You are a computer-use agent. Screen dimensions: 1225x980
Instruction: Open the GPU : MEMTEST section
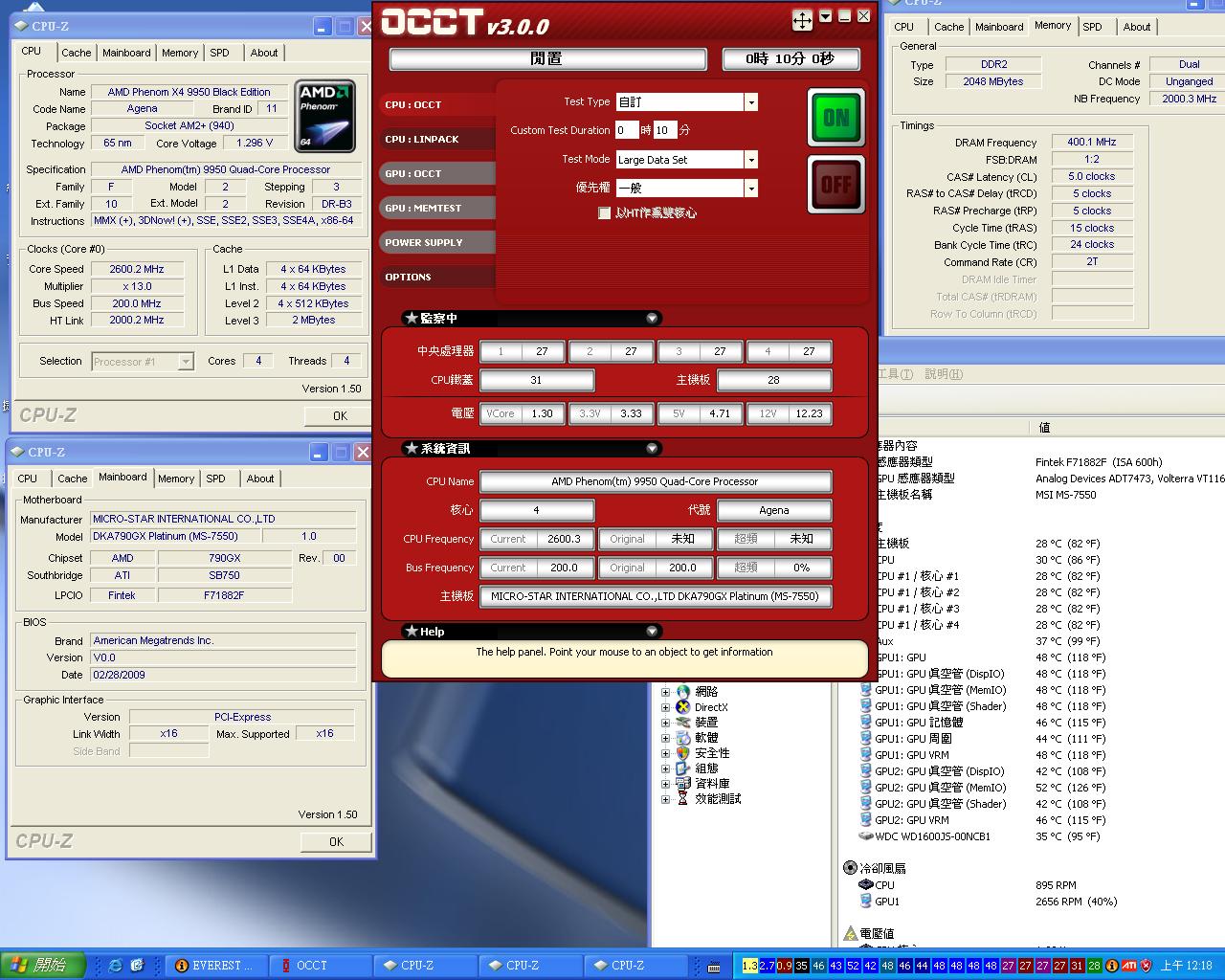(x=437, y=208)
